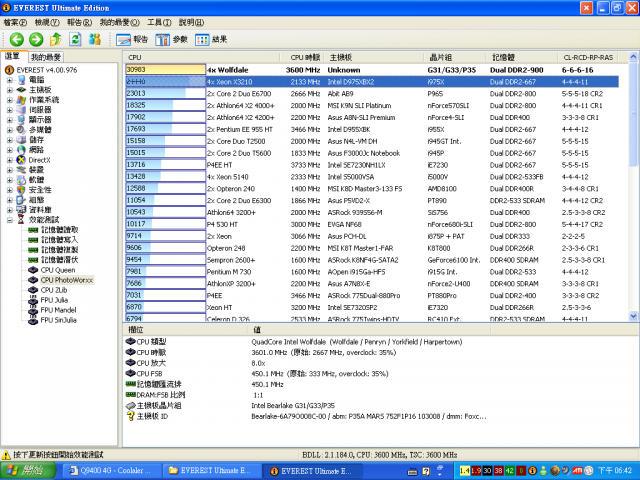Collapse the 效能測試 tree node

point(9,220)
